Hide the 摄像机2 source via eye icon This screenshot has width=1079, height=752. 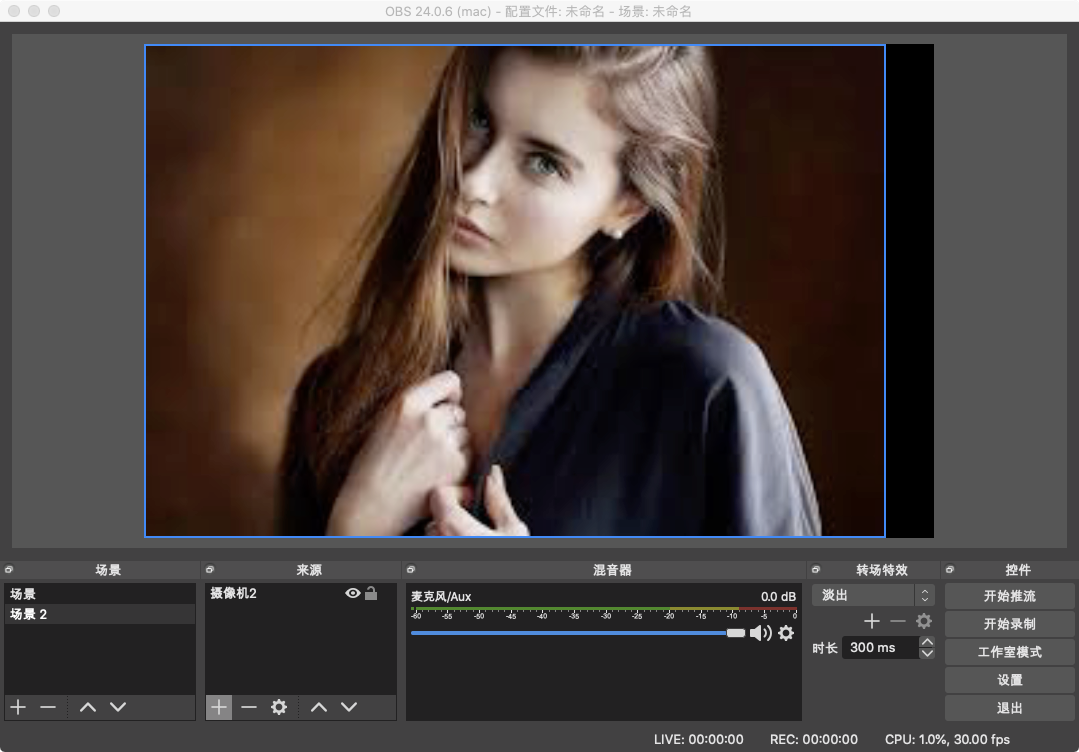[x=352, y=593]
